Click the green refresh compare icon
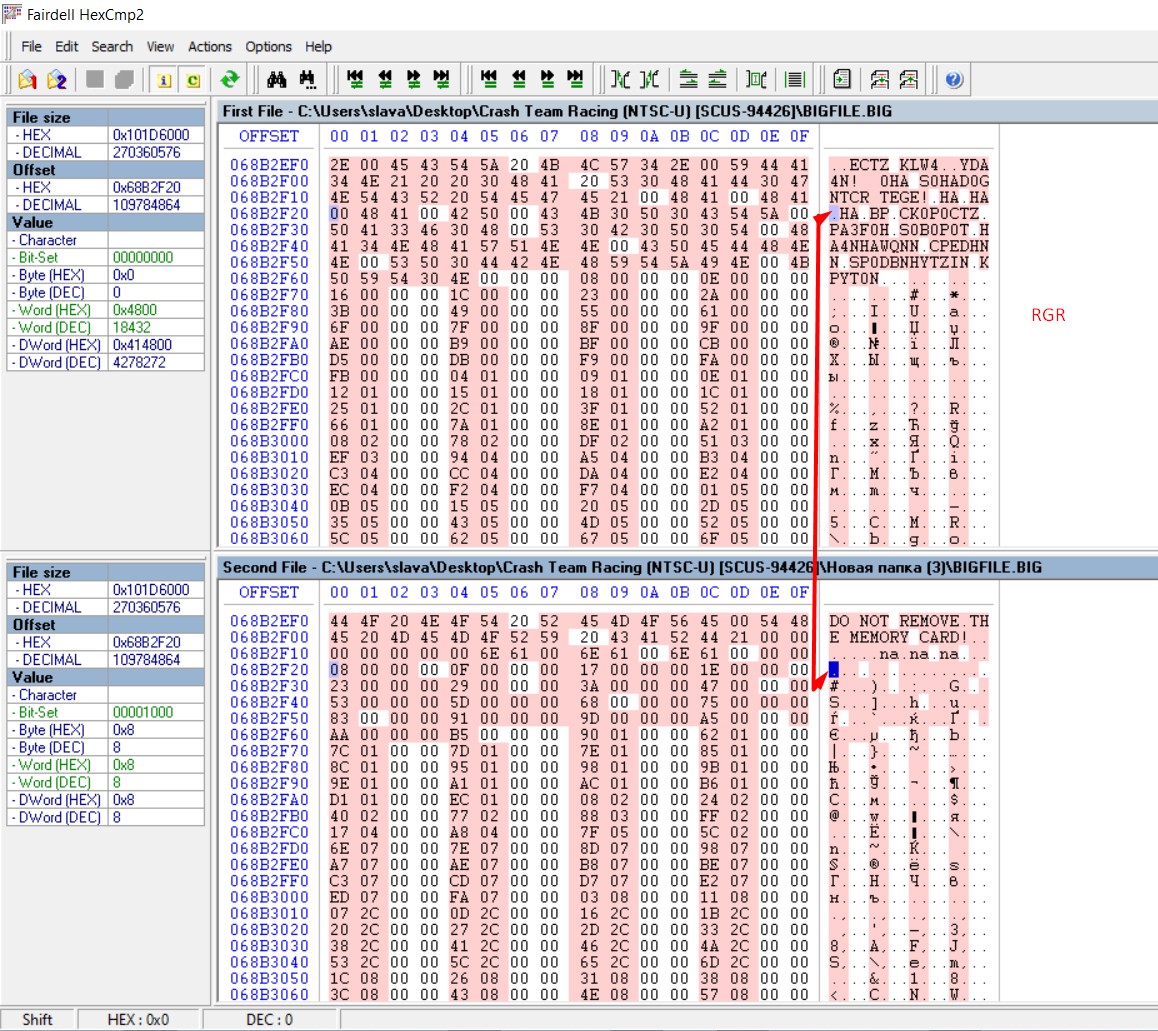Viewport: 1158px width, 1031px height. pyautogui.click(x=230, y=79)
